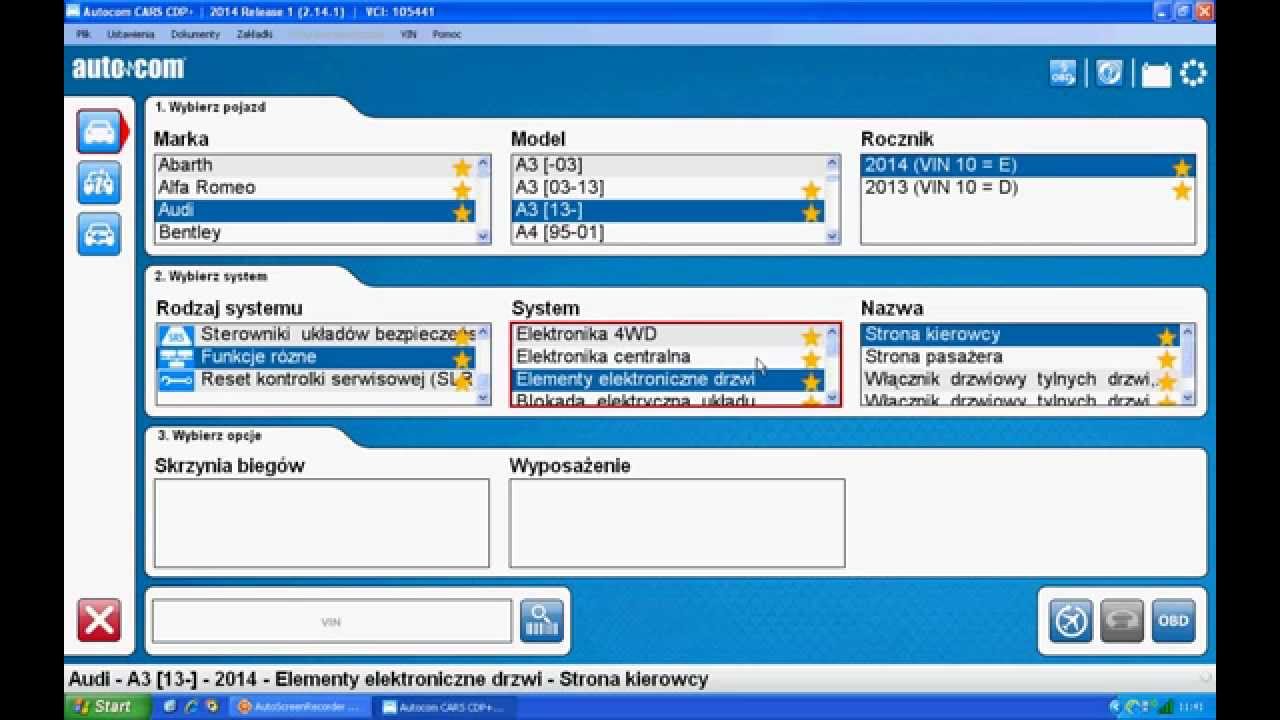The height and width of the screenshot is (720, 1280).
Task: Click up arrow of the Model list scrollbar
Action: [832, 164]
